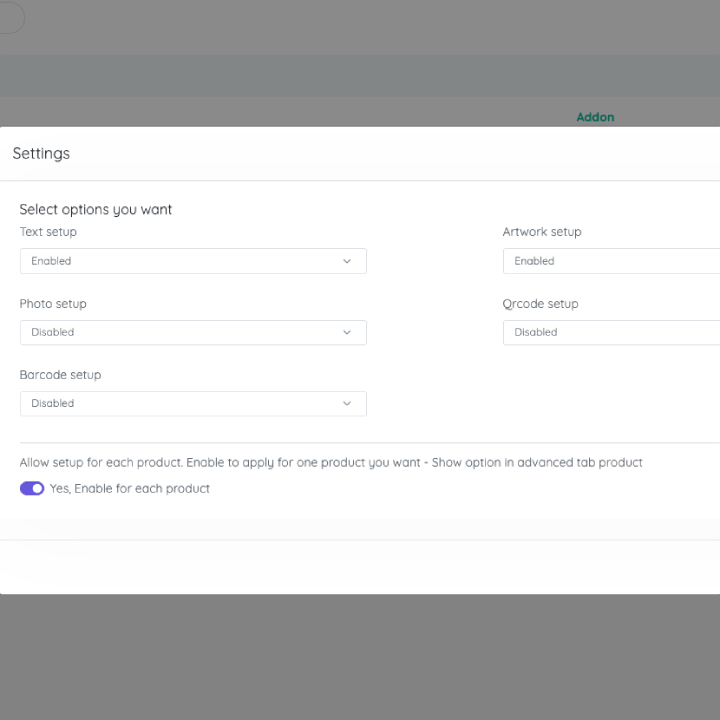Expand the Photo setup dropdown
720x720 pixels.
click(193, 332)
